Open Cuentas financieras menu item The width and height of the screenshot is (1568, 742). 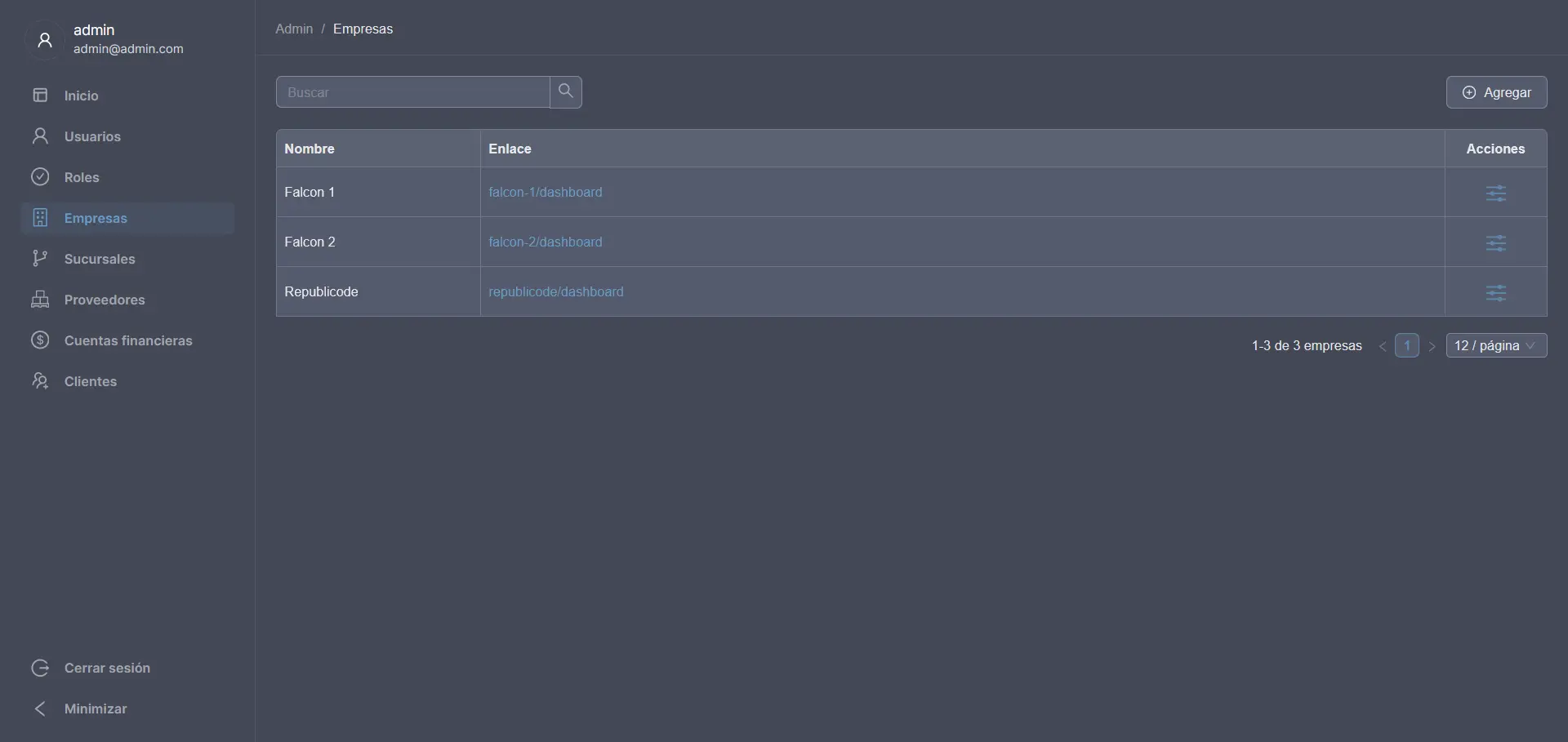tap(128, 340)
